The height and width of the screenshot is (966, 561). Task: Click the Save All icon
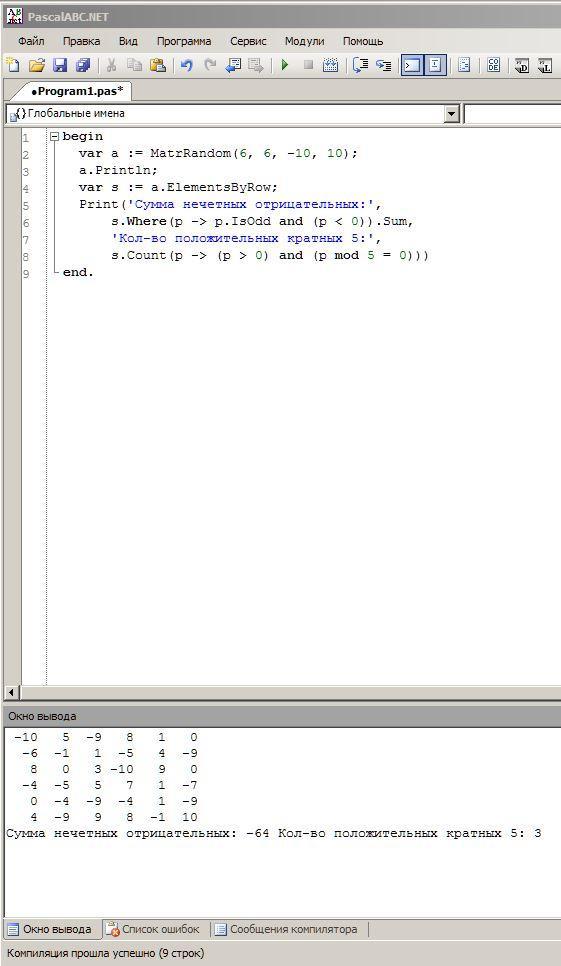[83, 65]
